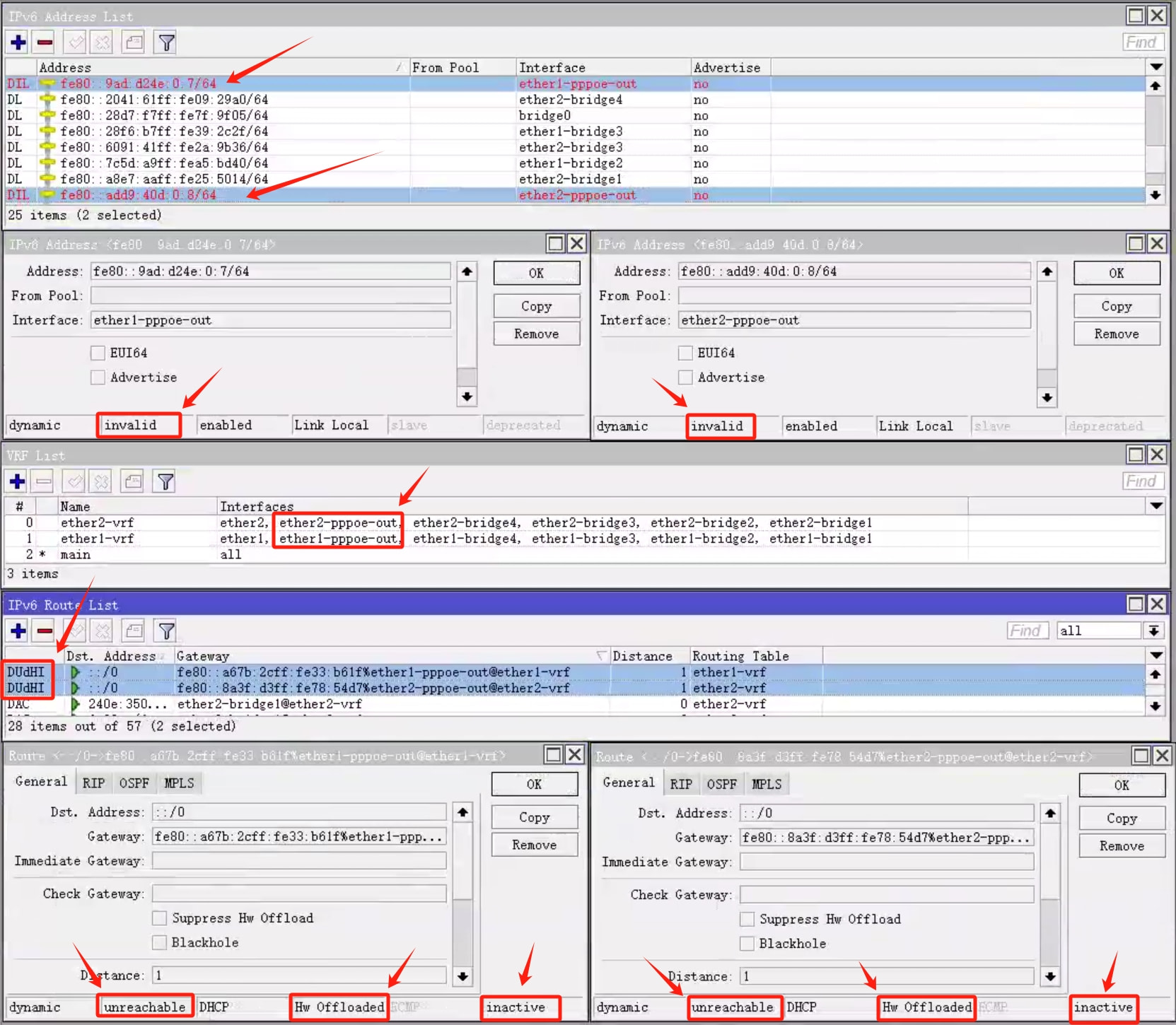
Task: Add new VRF in VRF List
Action: point(18,482)
